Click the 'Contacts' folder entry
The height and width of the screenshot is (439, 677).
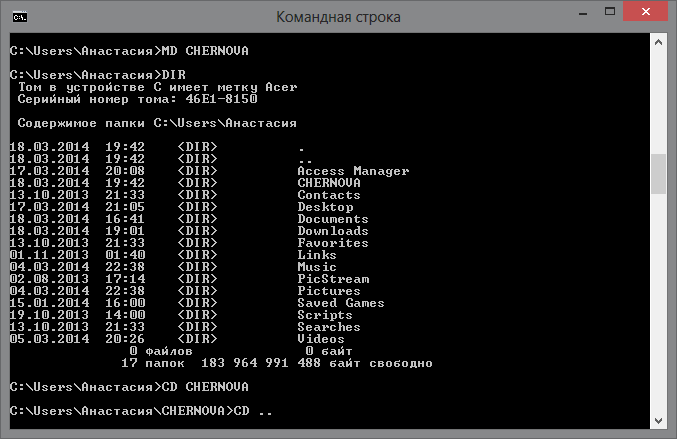tap(329, 195)
